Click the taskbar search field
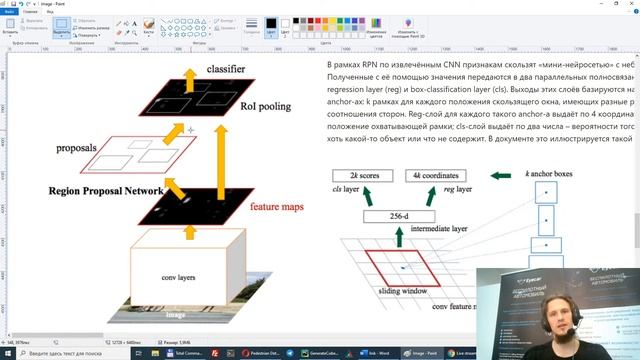 (73, 353)
